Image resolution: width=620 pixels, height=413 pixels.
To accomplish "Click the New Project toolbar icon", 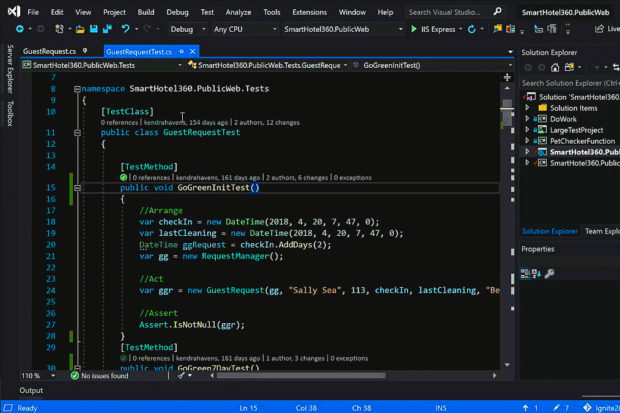I will click(59, 29).
